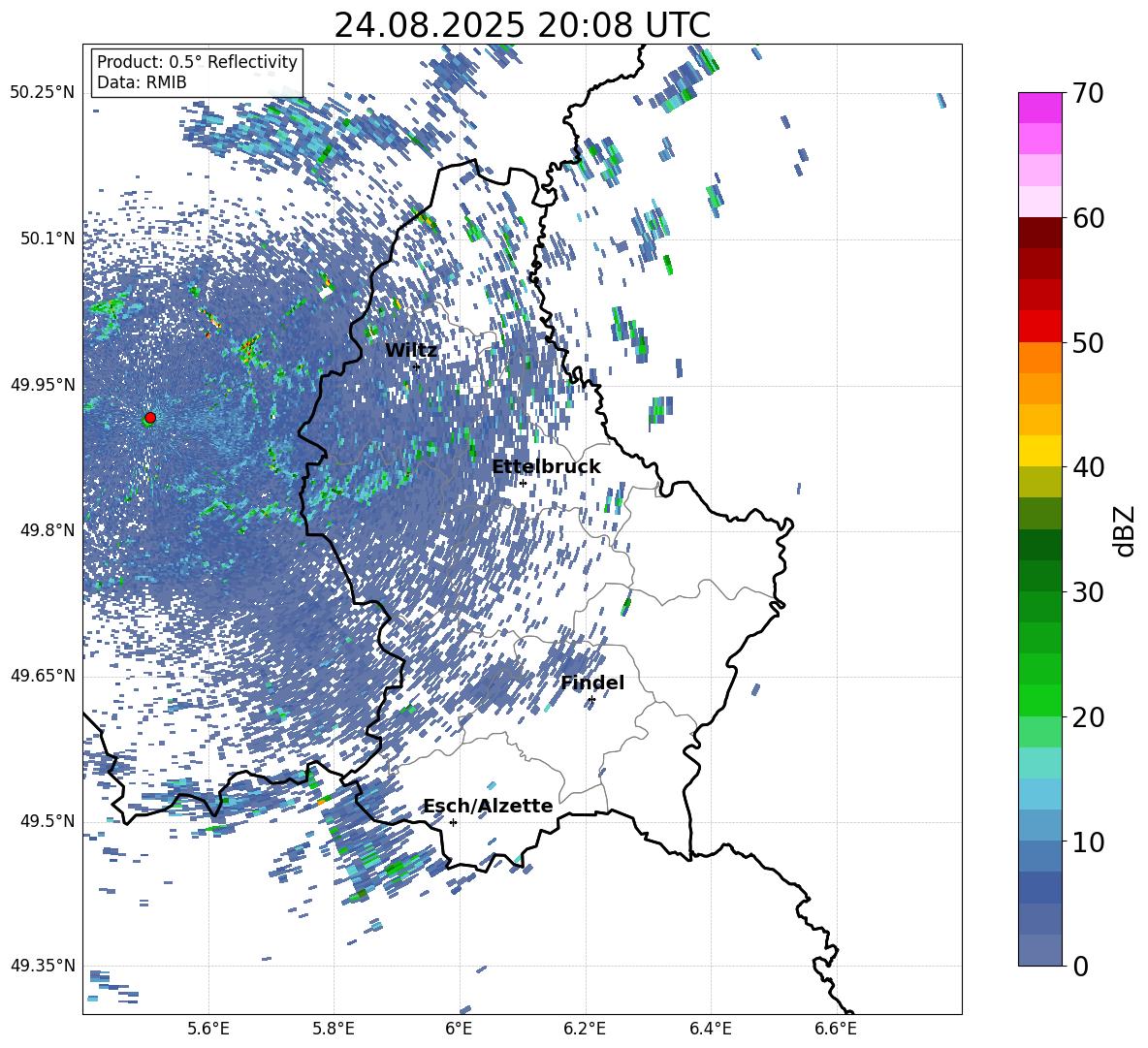Click the 50.25°N latitude label

[x=43, y=93]
